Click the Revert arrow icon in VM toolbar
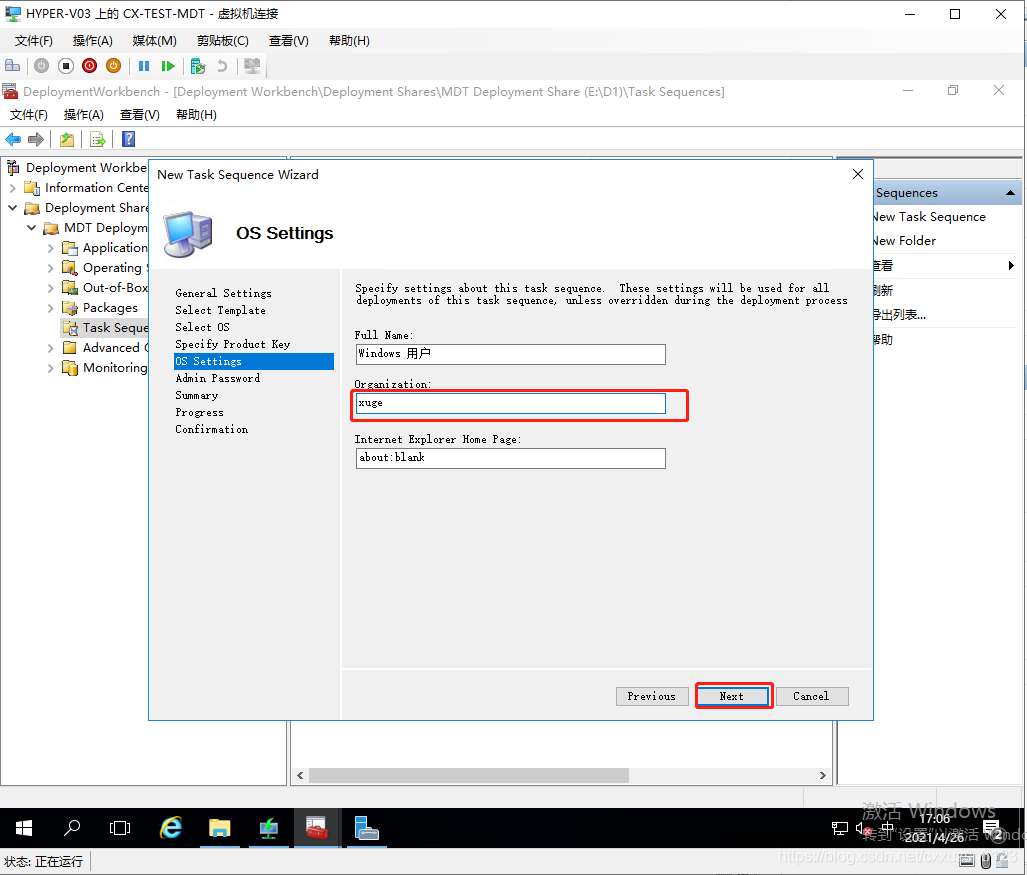This screenshot has width=1027, height=875. [222, 65]
